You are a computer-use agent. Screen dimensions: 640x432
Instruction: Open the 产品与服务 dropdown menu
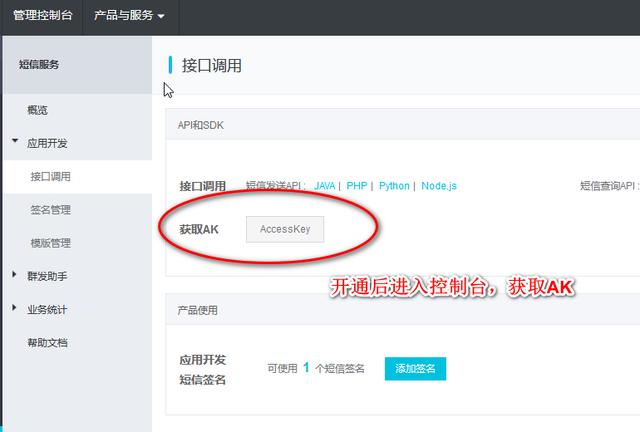(x=129, y=17)
